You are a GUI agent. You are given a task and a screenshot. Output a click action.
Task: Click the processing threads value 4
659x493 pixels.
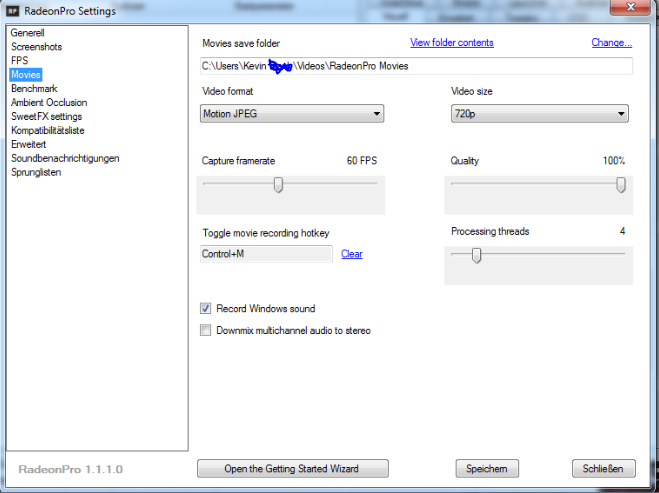[622, 231]
